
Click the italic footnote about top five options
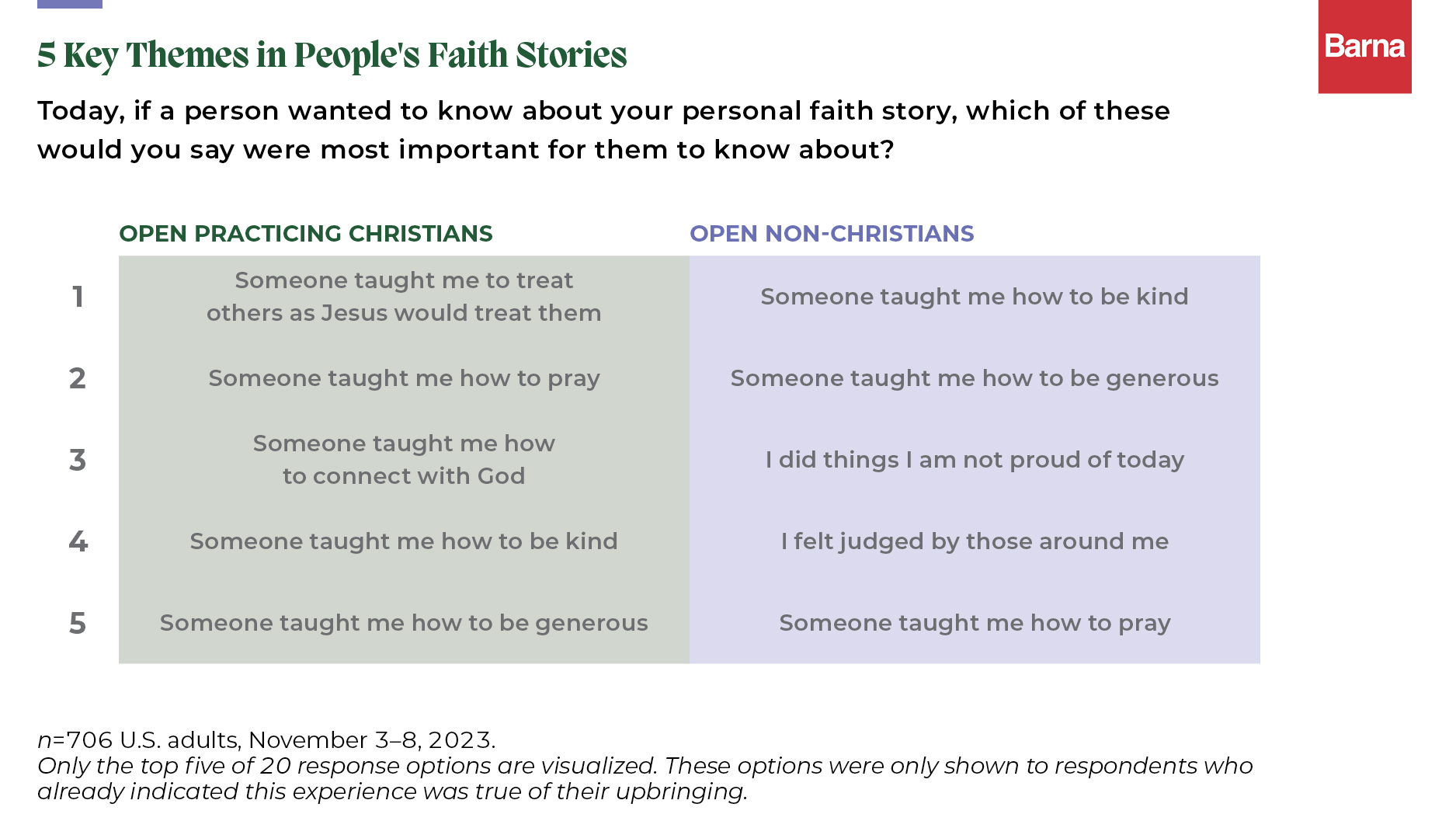click(645, 778)
